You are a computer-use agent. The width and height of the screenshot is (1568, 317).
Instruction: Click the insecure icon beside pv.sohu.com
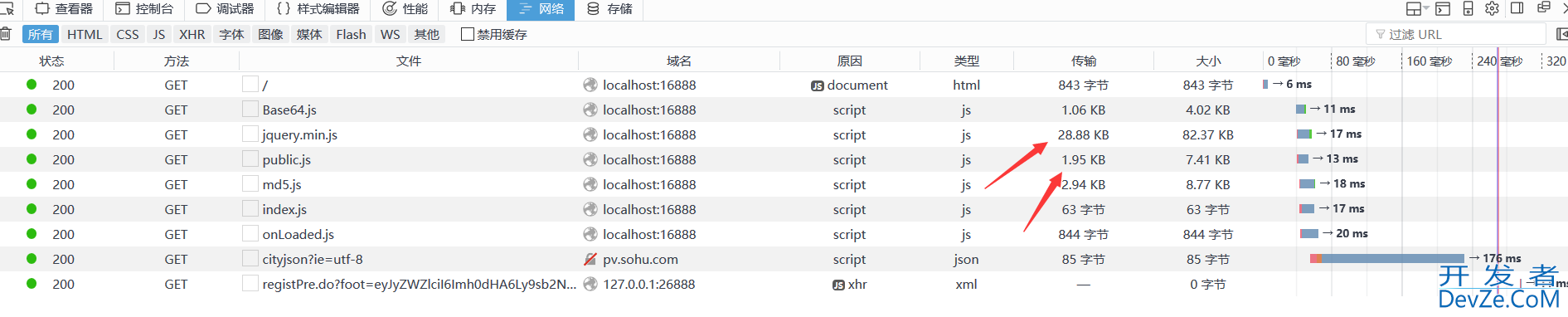590,259
